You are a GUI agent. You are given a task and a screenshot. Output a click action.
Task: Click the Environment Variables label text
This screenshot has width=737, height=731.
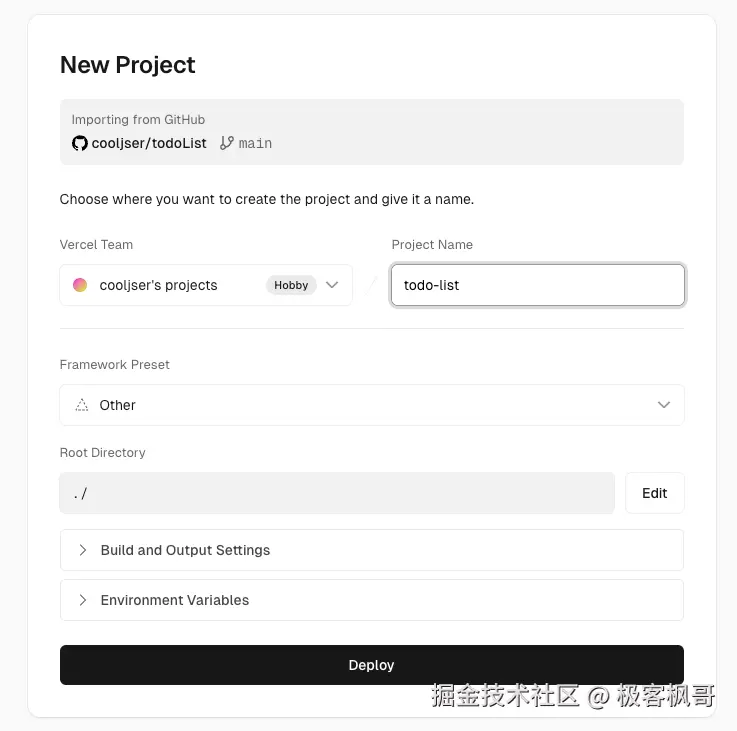175,600
